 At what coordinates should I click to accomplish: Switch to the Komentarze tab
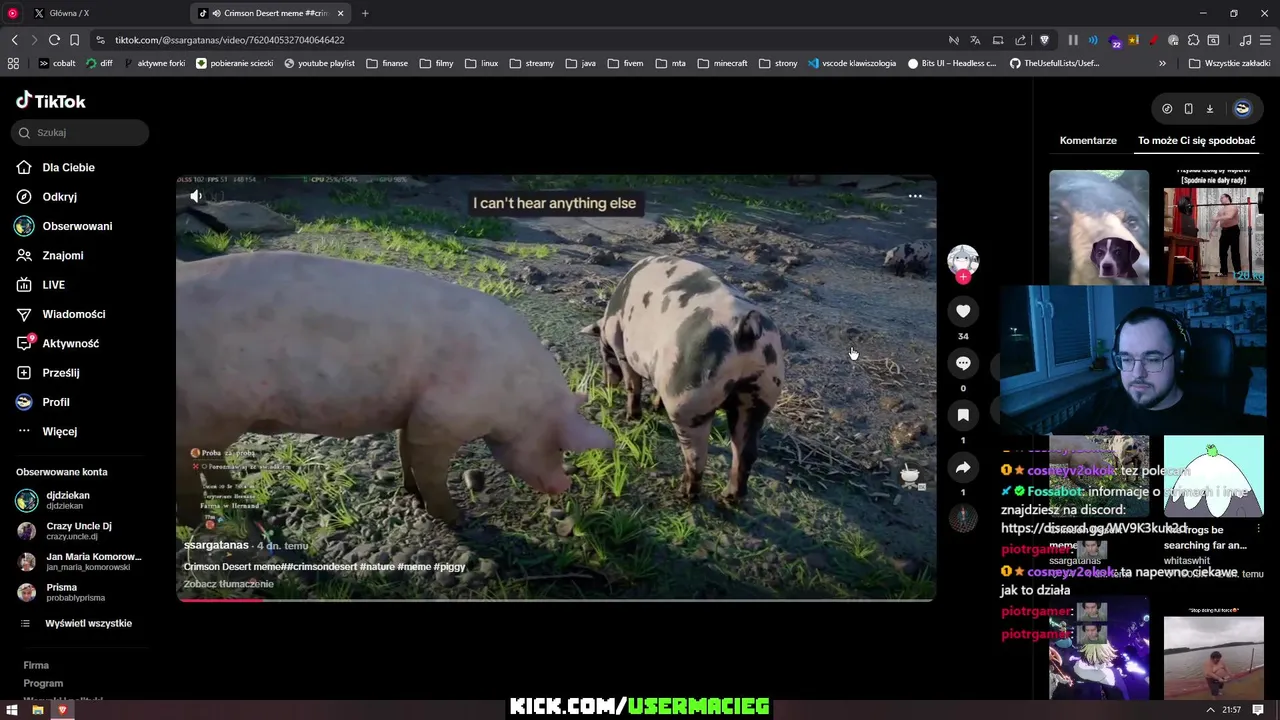click(x=1088, y=141)
